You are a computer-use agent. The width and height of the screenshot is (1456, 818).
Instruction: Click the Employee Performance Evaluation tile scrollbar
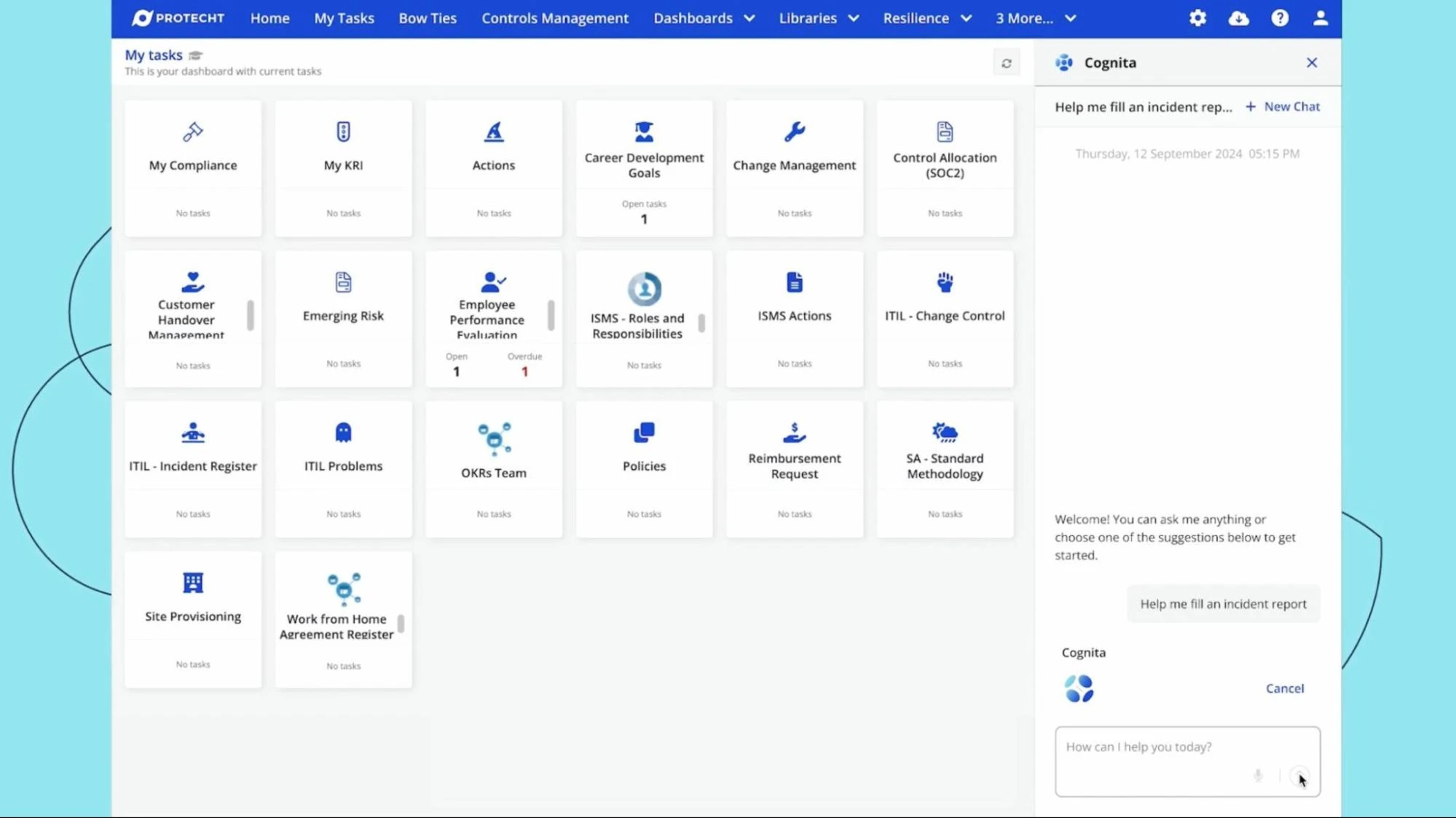coord(551,315)
